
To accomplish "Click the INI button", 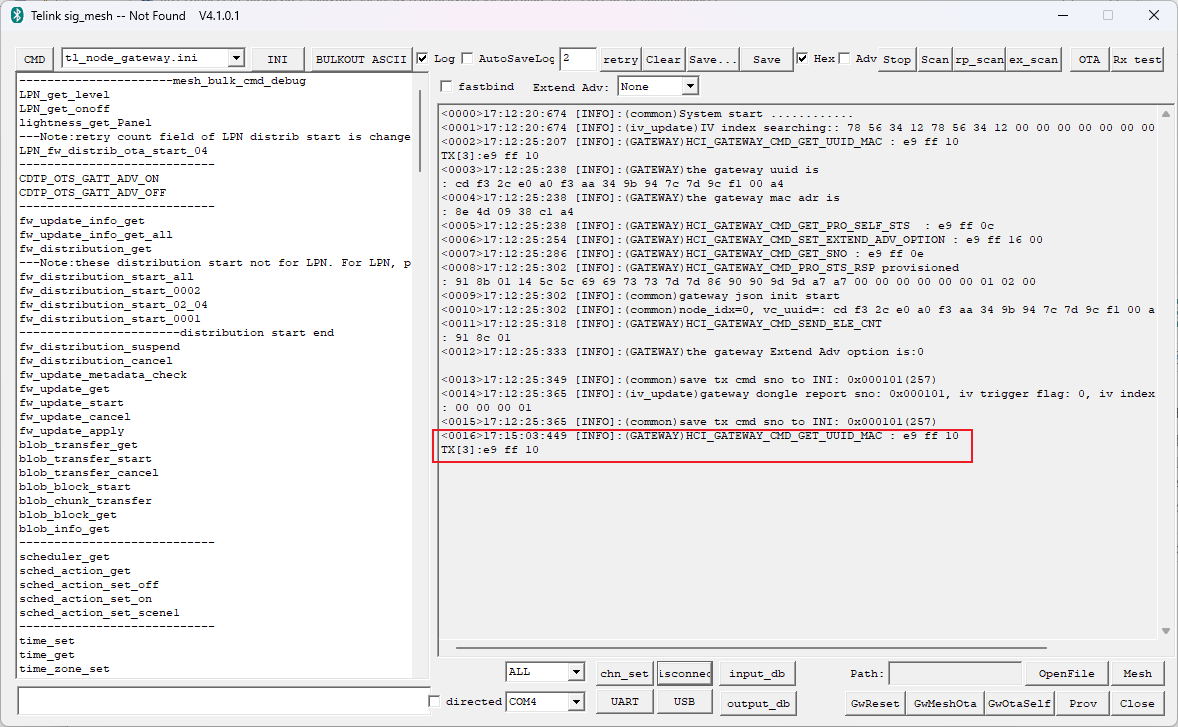I will [277, 59].
